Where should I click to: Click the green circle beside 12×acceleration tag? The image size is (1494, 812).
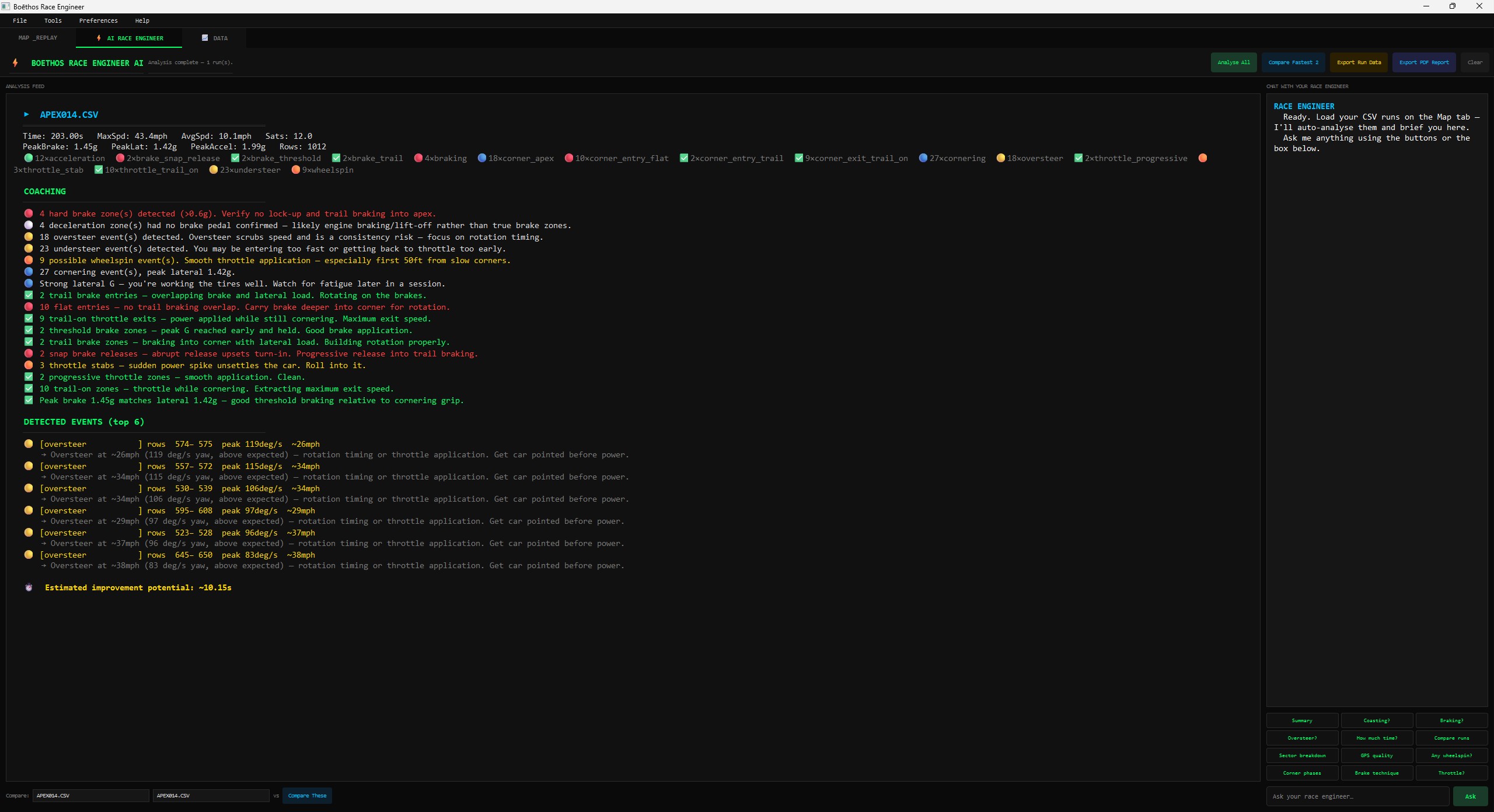[x=28, y=158]
